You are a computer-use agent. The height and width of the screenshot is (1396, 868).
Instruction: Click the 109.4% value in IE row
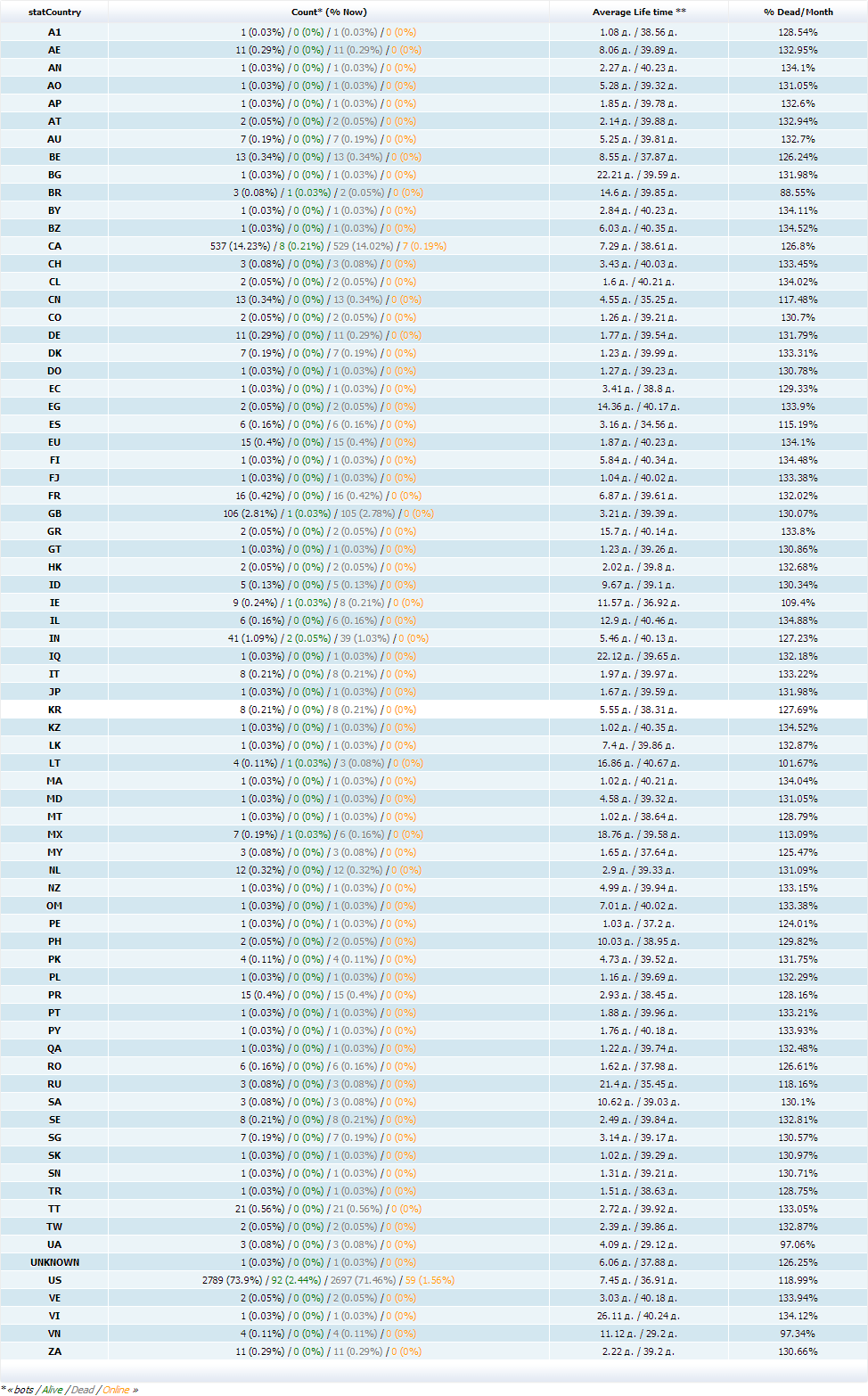(798, 603)
